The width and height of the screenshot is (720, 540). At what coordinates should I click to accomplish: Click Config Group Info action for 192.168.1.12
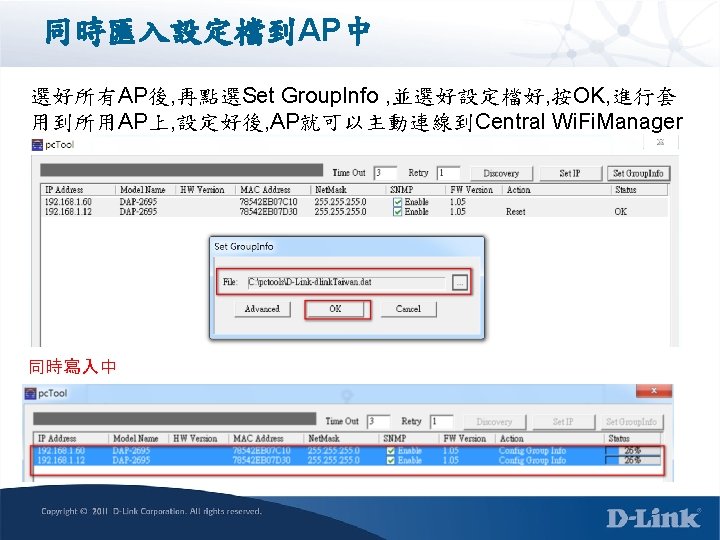(532, 461)
